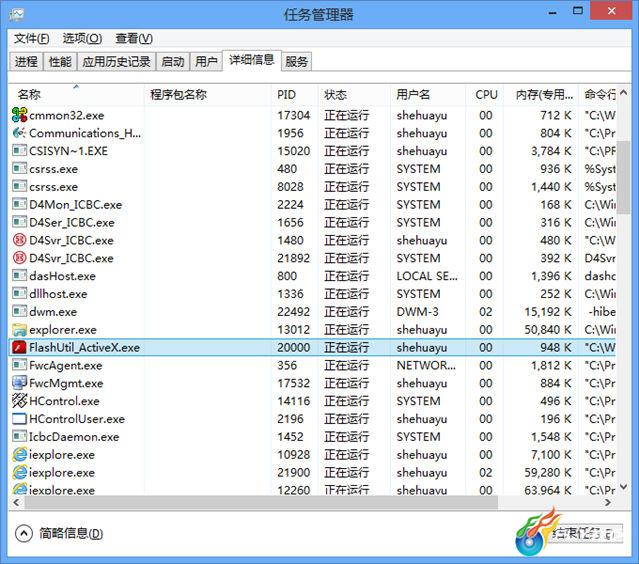Sort by the CPU column header
Image resolution: width=639 pixels, height=564 pixels.
tap(485, 95)
